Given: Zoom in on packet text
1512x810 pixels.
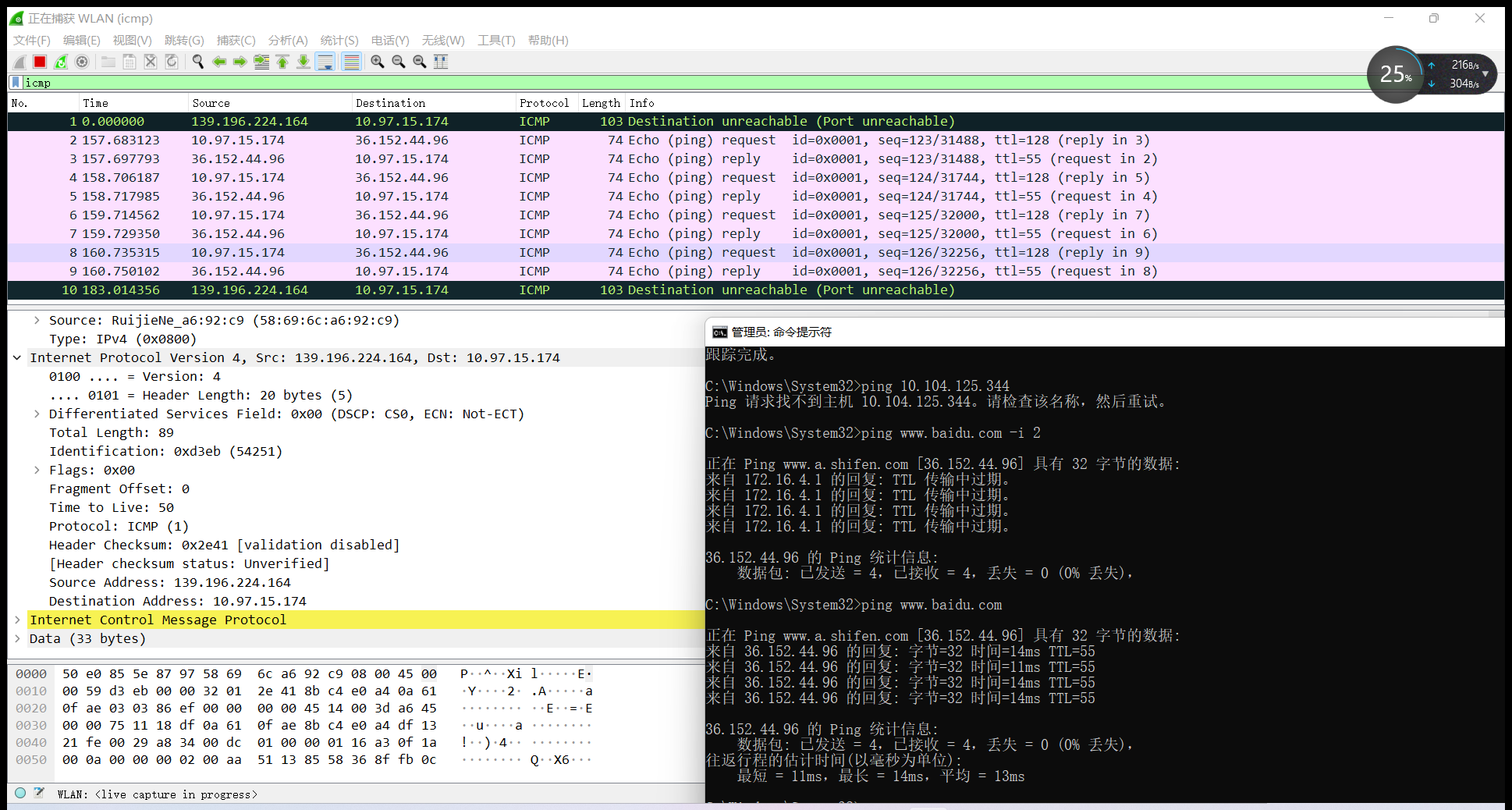Looking at the screenshot, I should pos(378,62).
